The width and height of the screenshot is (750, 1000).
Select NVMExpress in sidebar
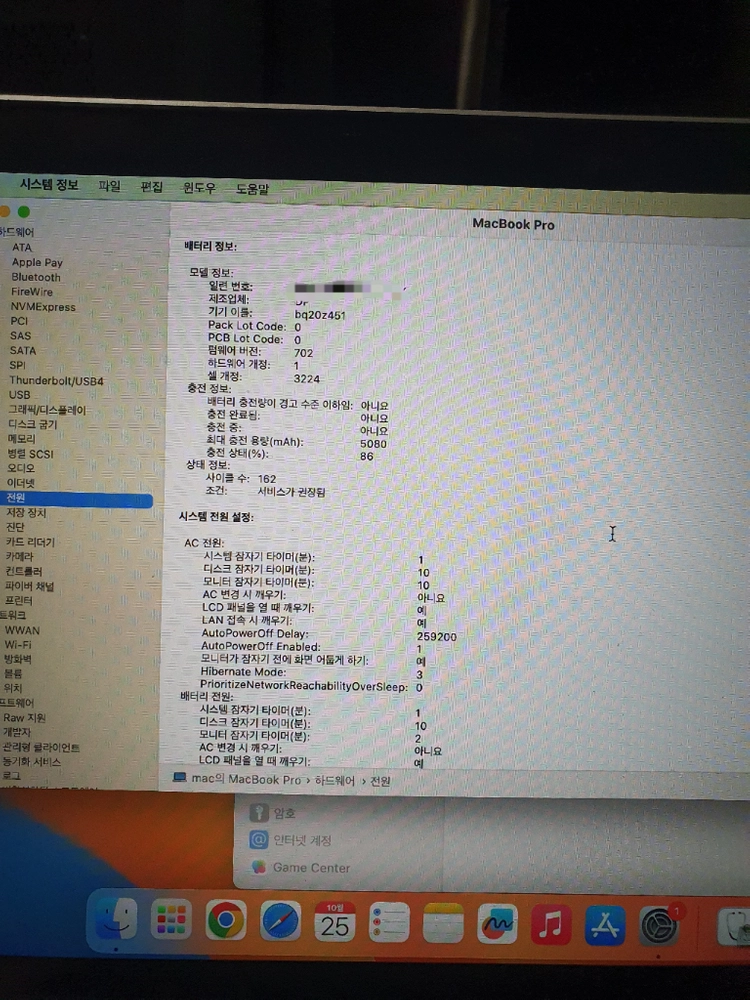(43, 307)
